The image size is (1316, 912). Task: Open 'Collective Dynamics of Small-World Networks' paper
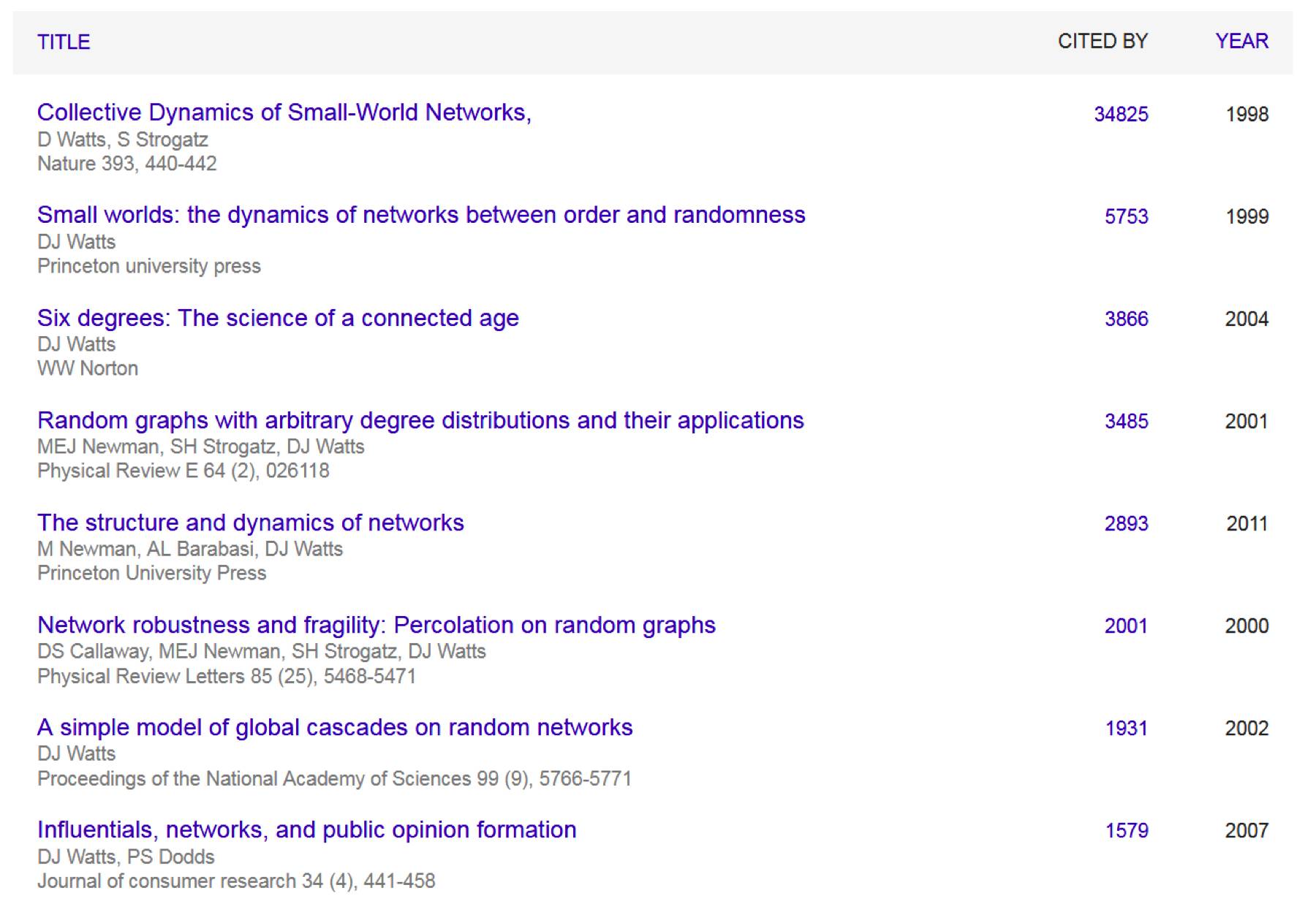284,113
